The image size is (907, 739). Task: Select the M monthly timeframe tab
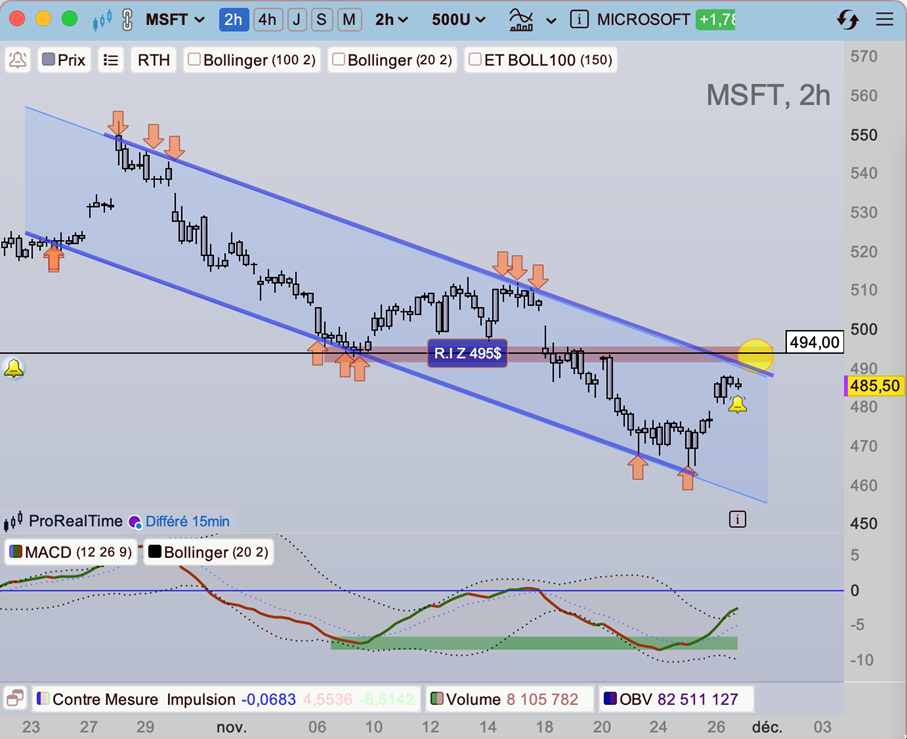coord(349,20)
